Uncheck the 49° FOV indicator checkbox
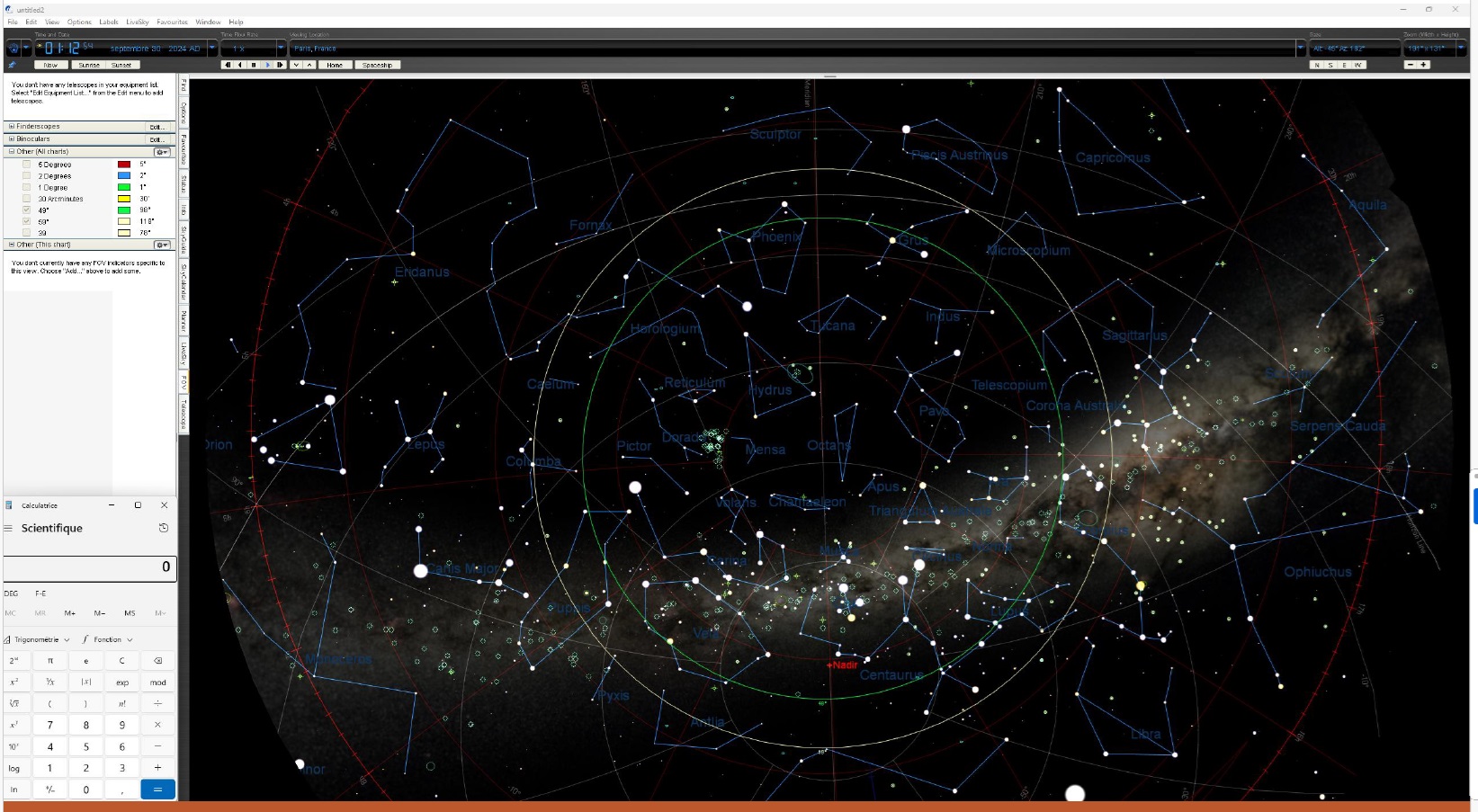 click(26, 210)
